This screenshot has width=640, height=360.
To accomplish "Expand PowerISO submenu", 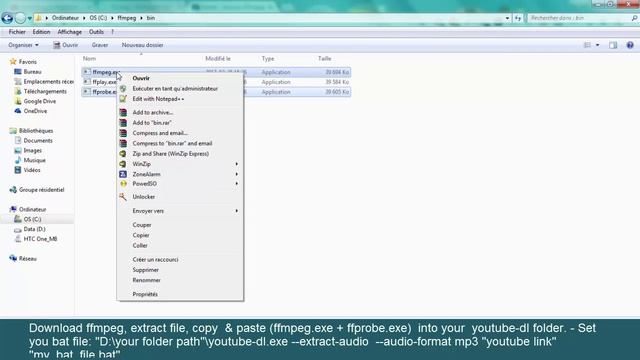I will pyautogui.click(x=180, y=184).
